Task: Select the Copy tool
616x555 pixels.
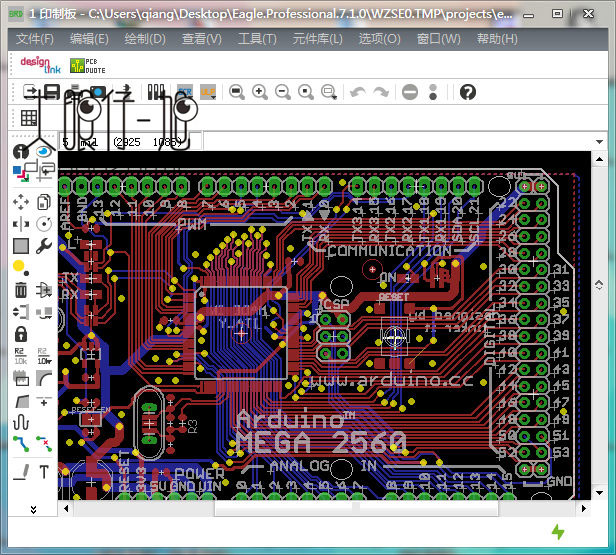Action: (44, 202)
